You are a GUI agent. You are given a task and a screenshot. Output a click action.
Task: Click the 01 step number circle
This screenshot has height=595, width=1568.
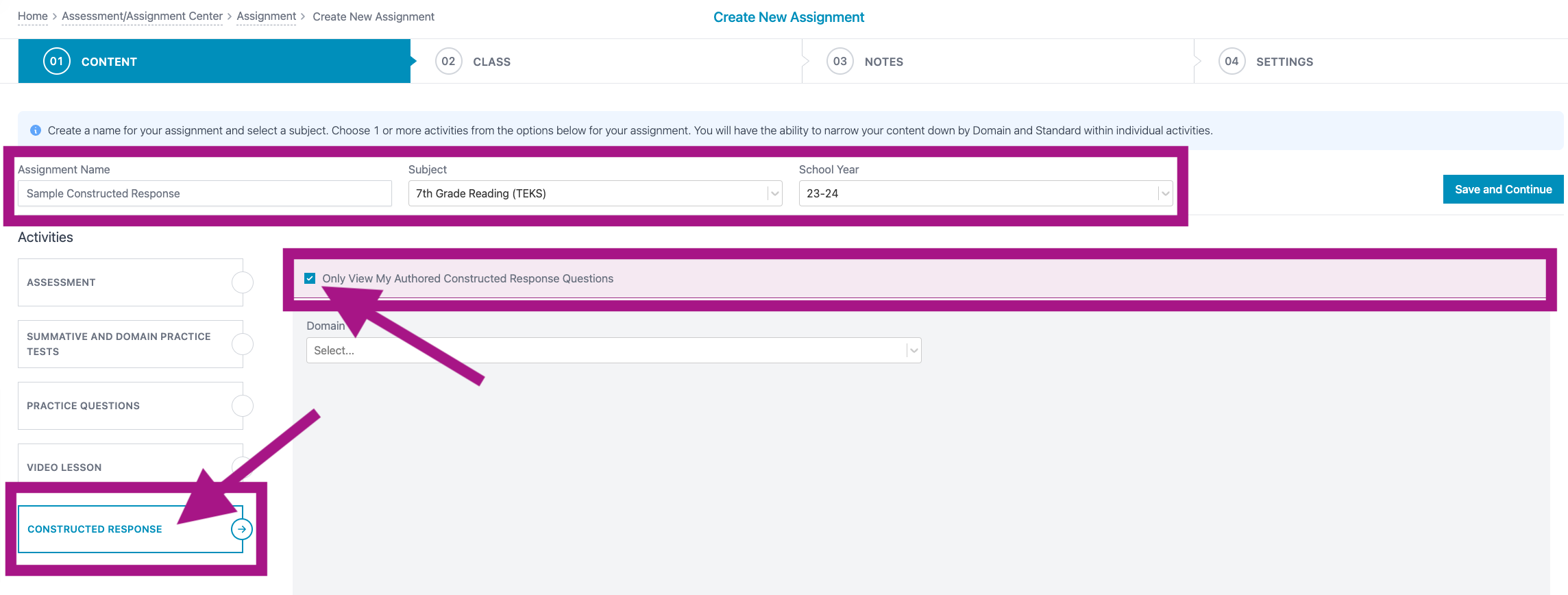57,61
